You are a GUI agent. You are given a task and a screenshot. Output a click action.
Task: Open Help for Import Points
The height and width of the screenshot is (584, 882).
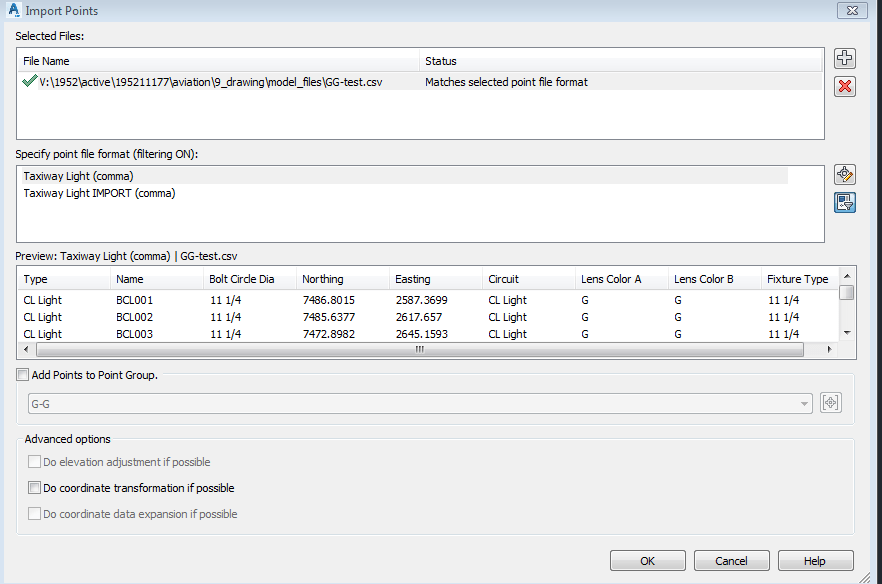click(815, 560)
